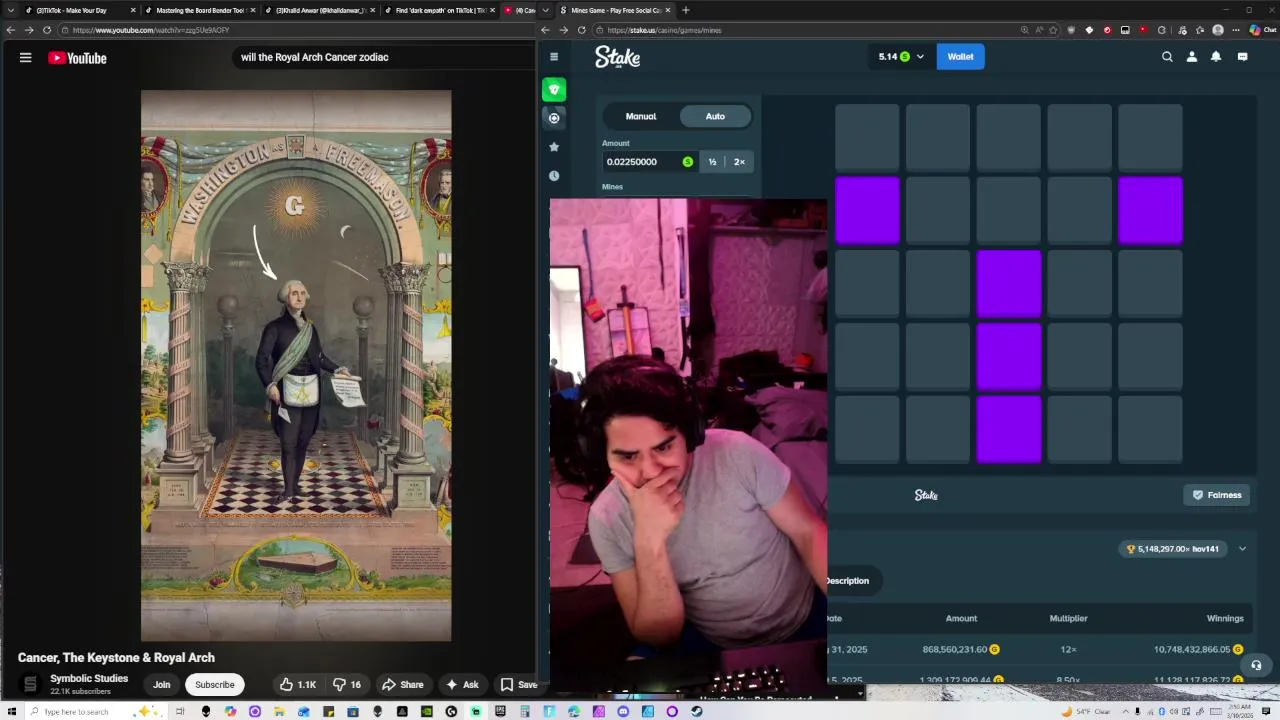Image resolution: width=1280 pixels, height=720 pixels.
Task: Select the purple tile in second row, first column
Action: (867, 210)
